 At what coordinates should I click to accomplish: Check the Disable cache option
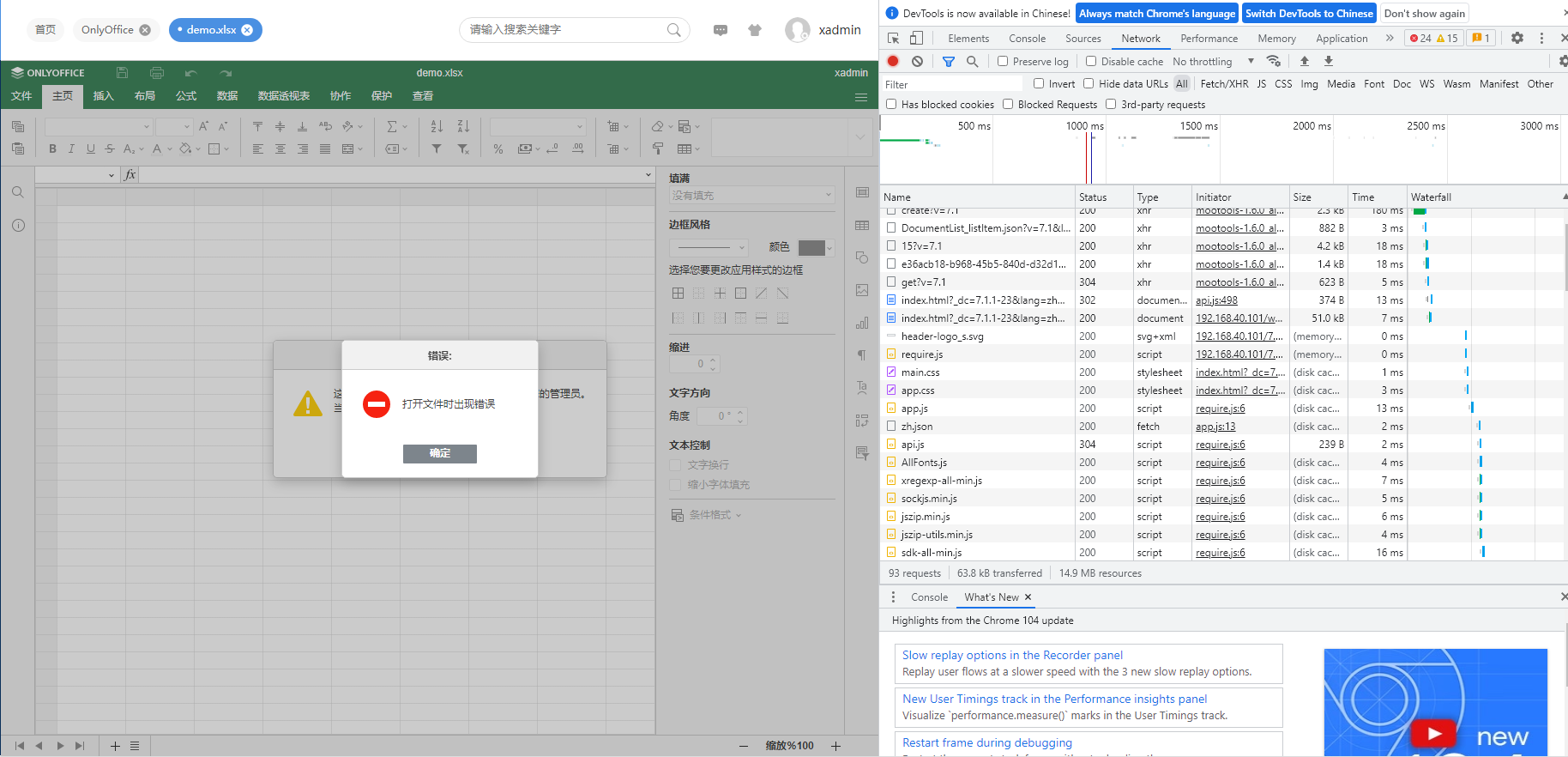point(1091,61)
